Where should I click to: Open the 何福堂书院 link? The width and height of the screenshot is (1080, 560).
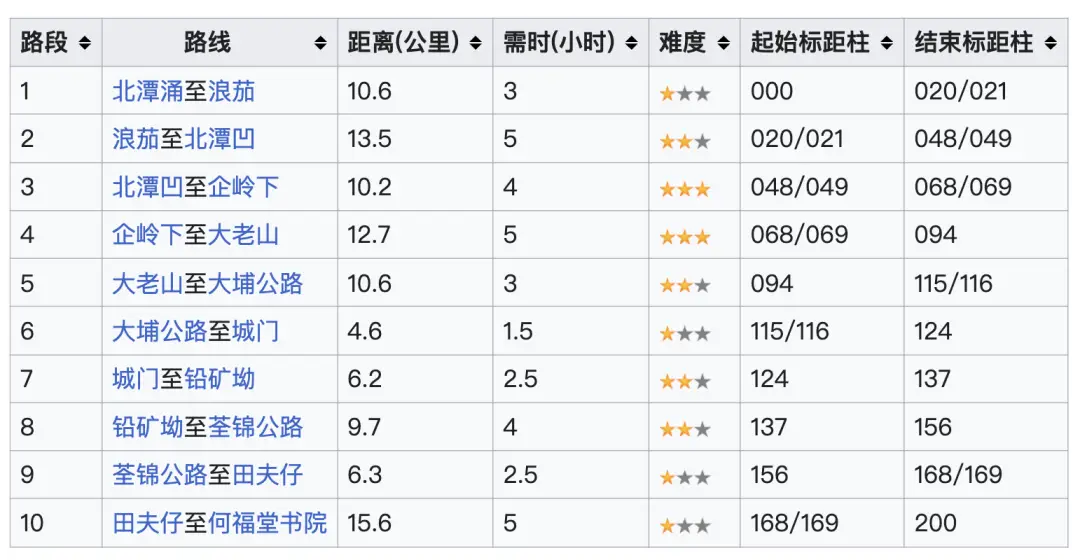pos(267,523)
